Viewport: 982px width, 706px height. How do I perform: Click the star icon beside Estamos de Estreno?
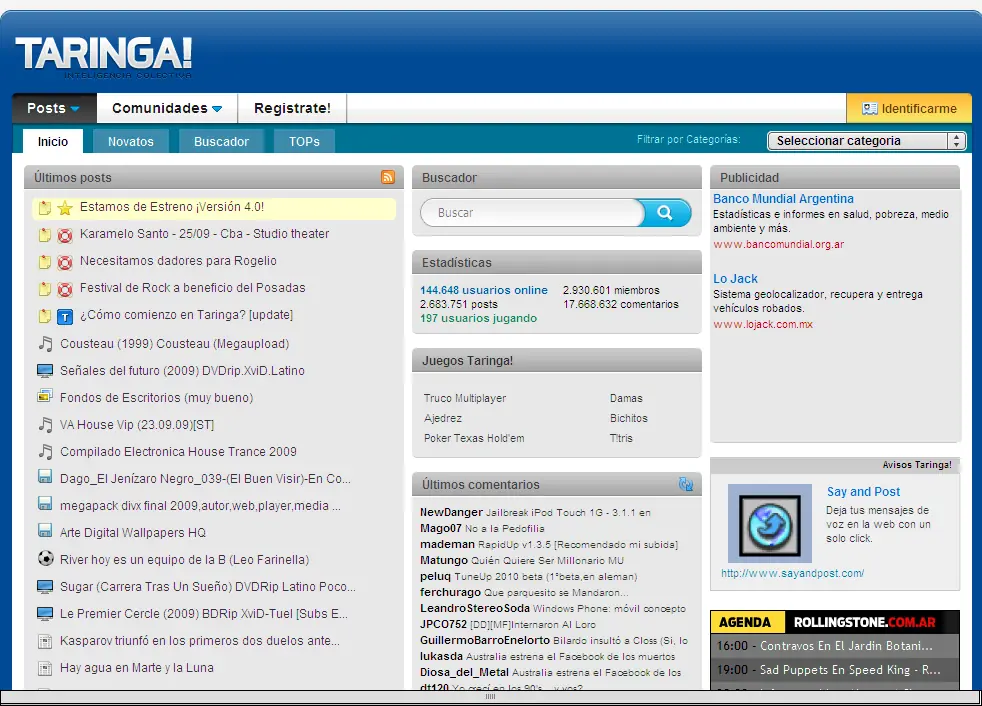click(x=65, y=208)
